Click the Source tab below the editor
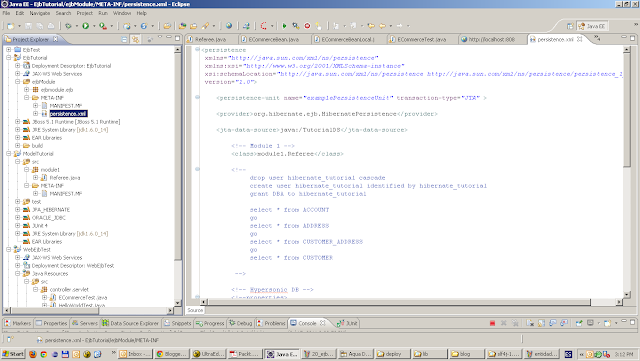 195,310
